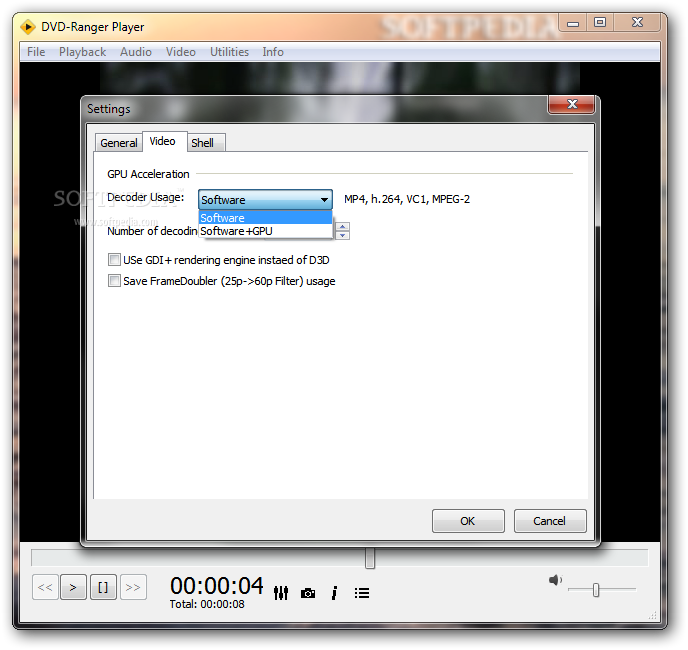Image resolution: width=688 pixels, height=650 pixels.
Task: Enable GDI+ rendering engine checkbox
Action: pyautogui.click(x=114, y=260)
